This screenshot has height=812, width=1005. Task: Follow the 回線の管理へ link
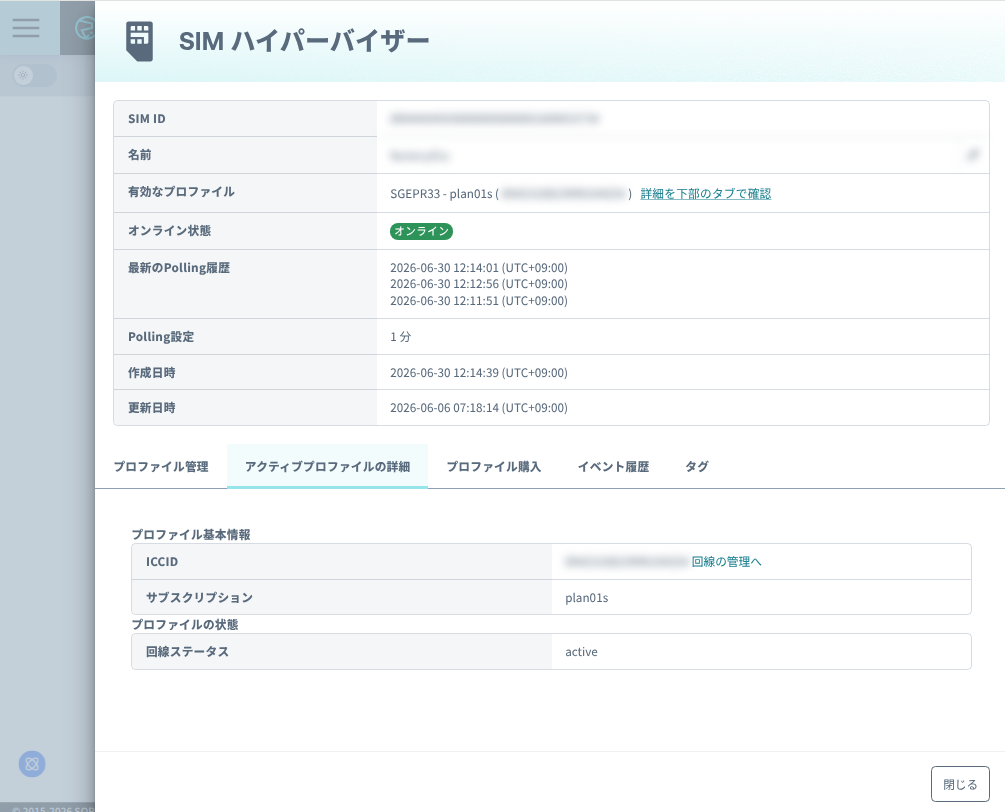click(x=726, y=562)
